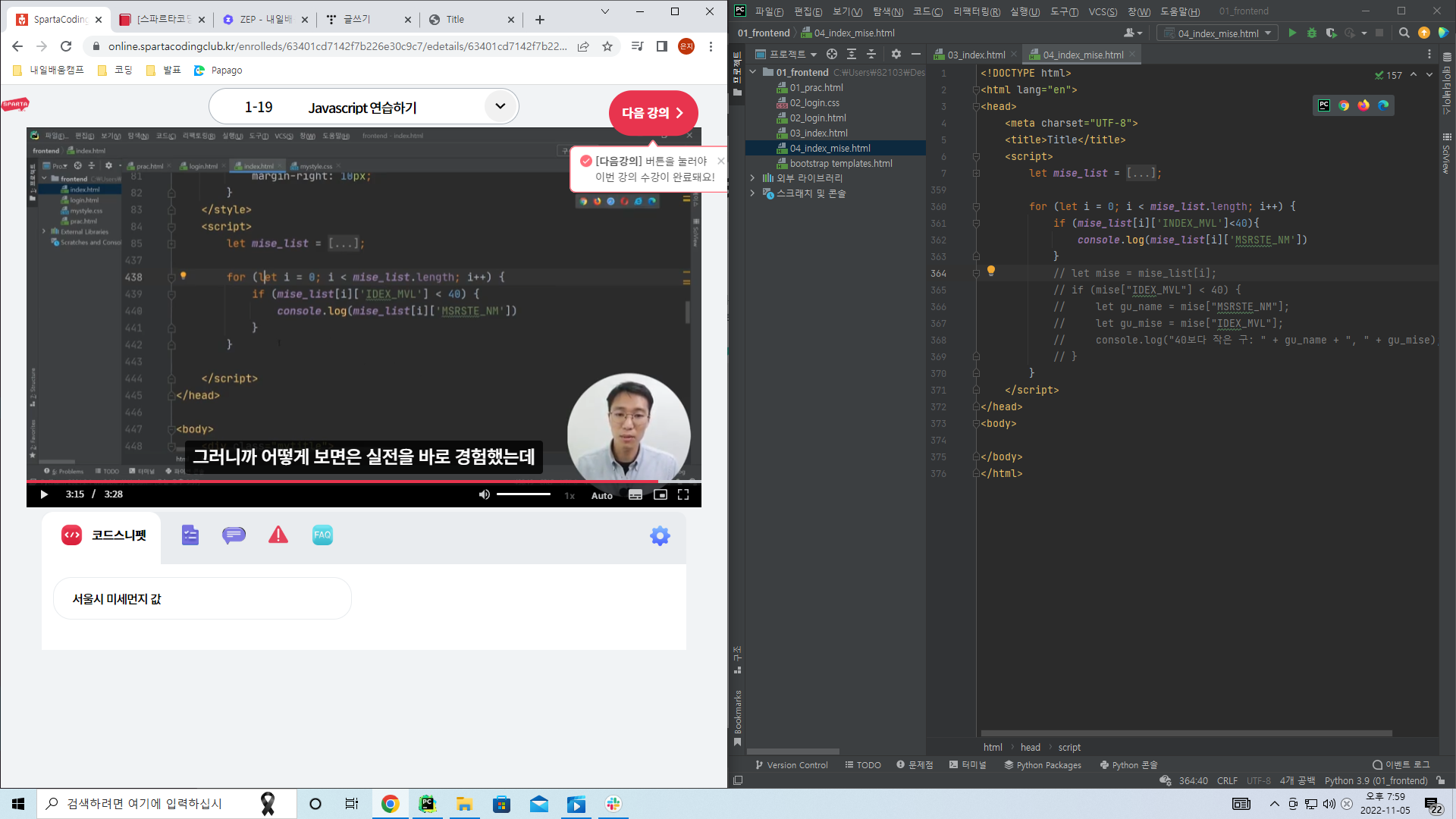Open the 도구(T) menu in PyCharm
1456x819 pixels.
1064,11
